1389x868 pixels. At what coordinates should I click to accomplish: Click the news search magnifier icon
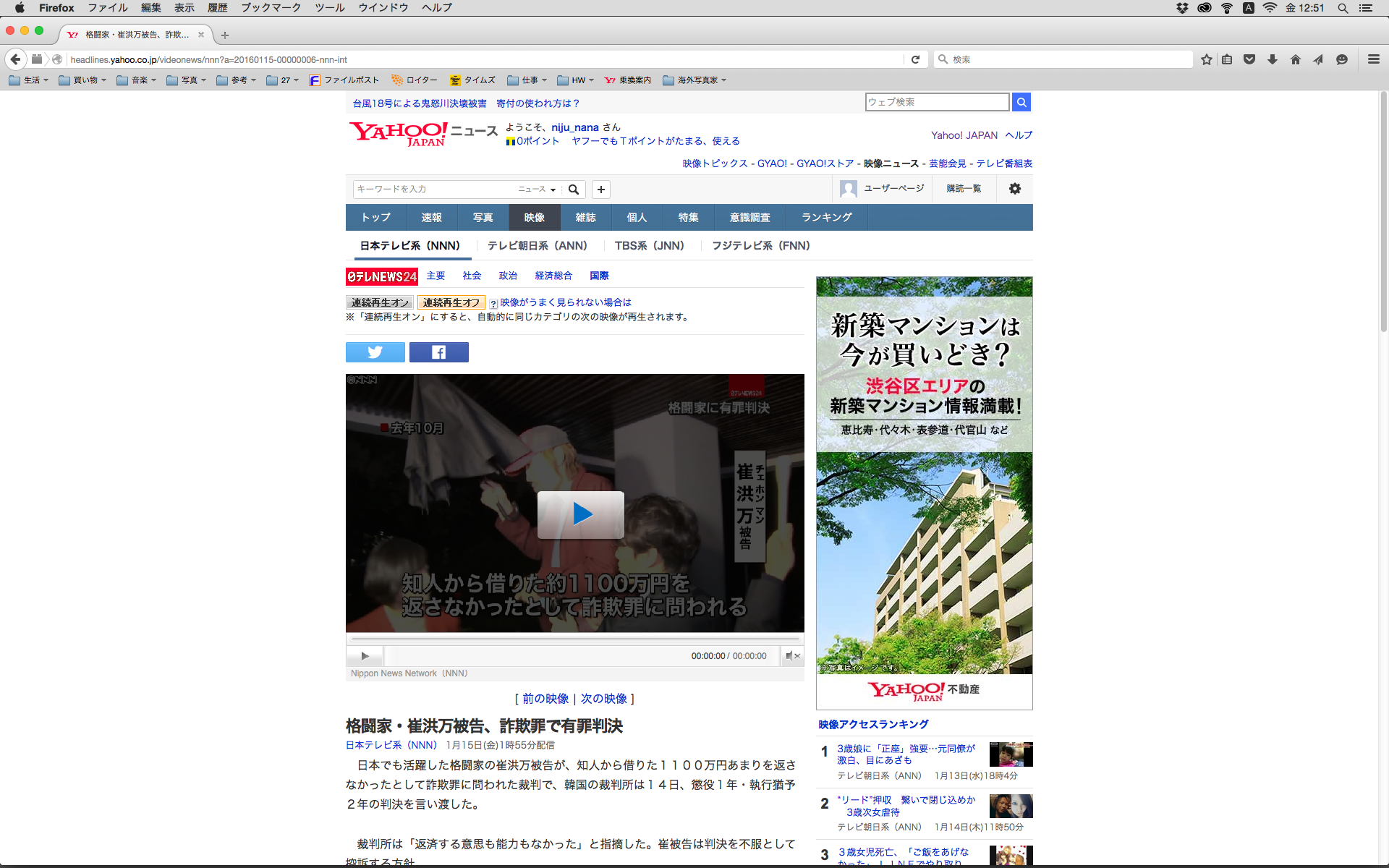click(x=574, y=190)
